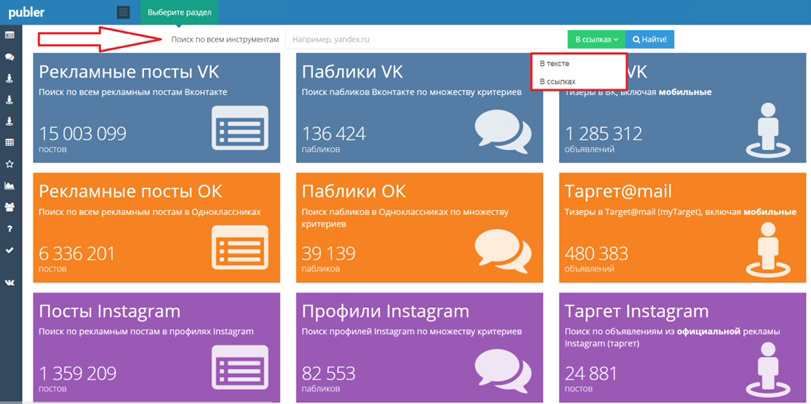Open the Посты Instagram heading
Viewport: 811px width, 404px height.
coord(110,311)
